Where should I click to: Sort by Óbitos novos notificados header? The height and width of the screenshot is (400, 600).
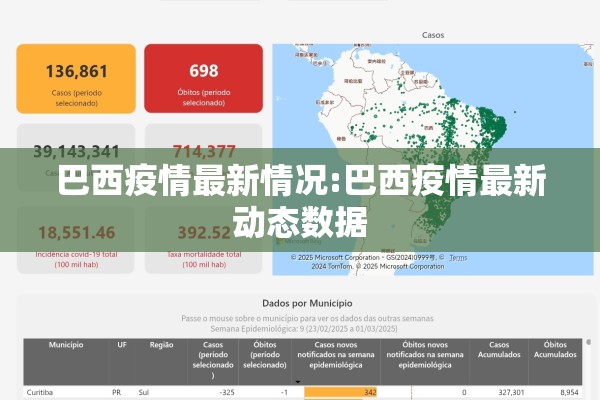[x=425, y=355]
